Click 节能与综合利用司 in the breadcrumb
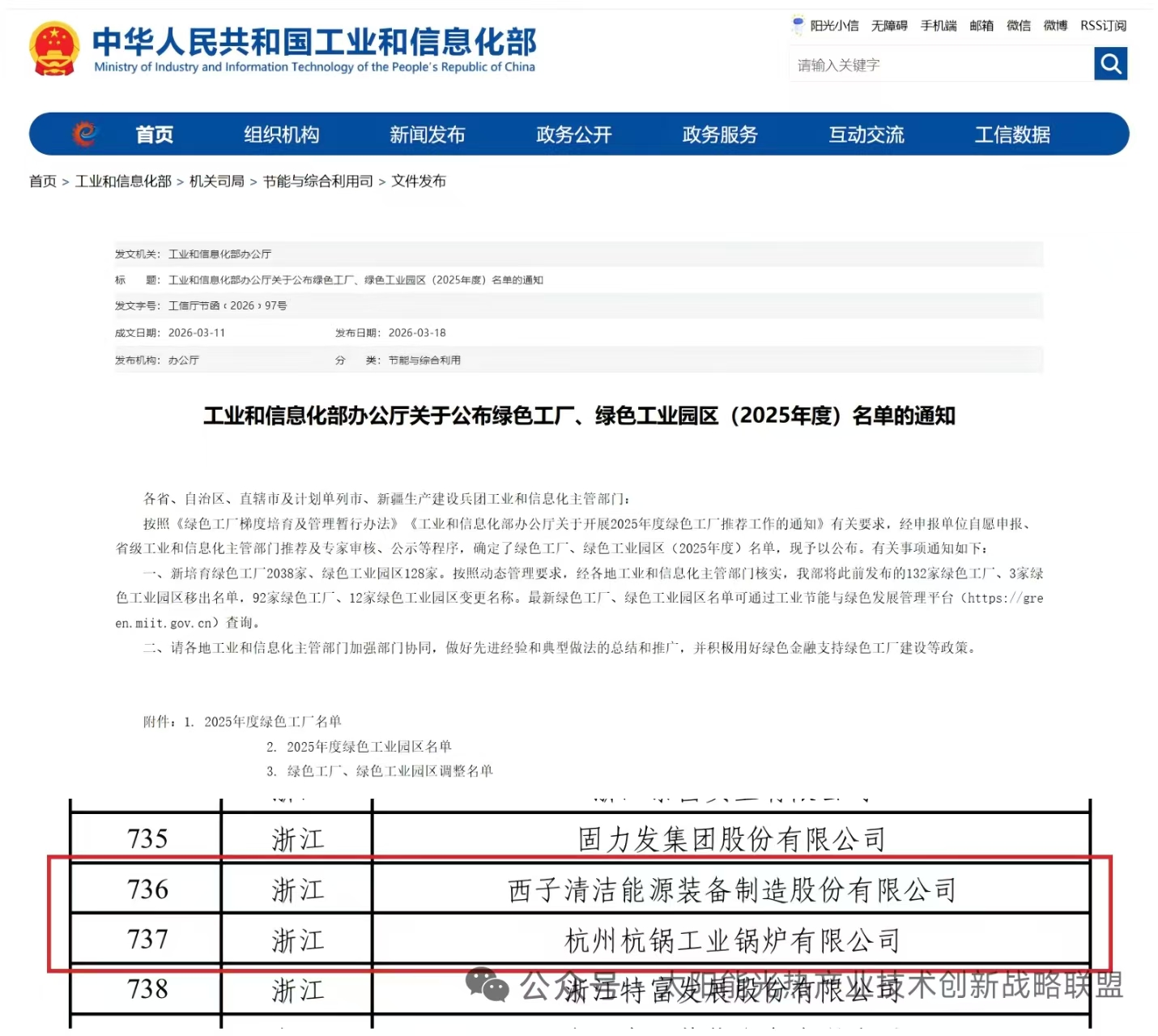This screenshot has width=1158, height=1036. pyautogui.click(x=317, y=181)
